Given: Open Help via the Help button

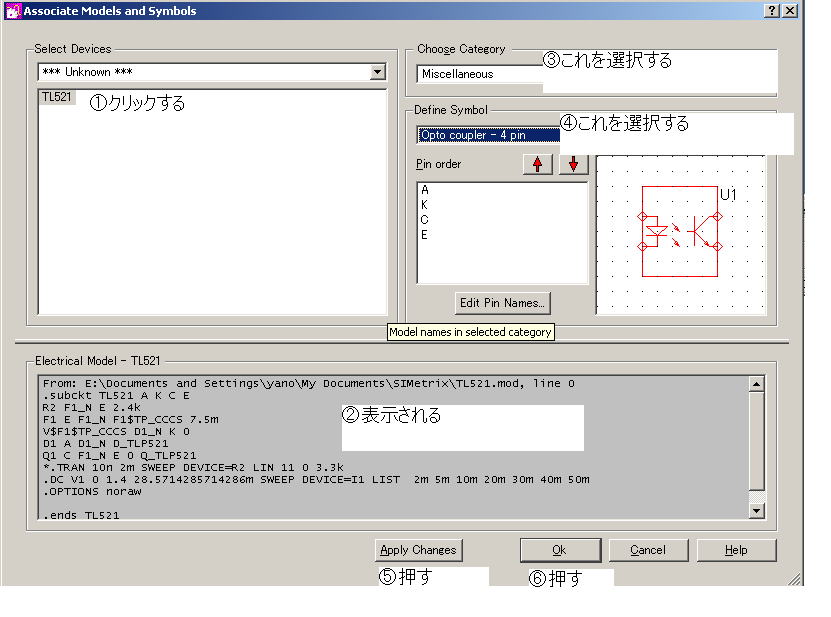Looking at the screenshot, I should click(x=736, y=550).
